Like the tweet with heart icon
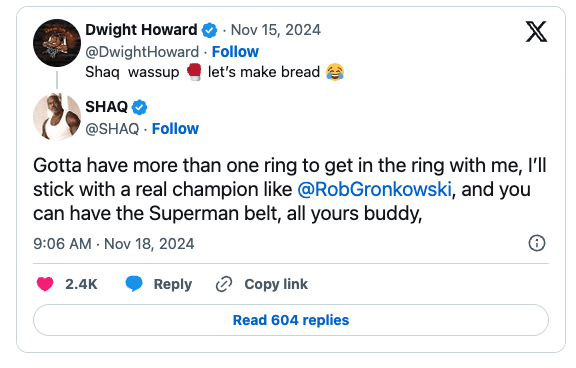 click(45, 284)
